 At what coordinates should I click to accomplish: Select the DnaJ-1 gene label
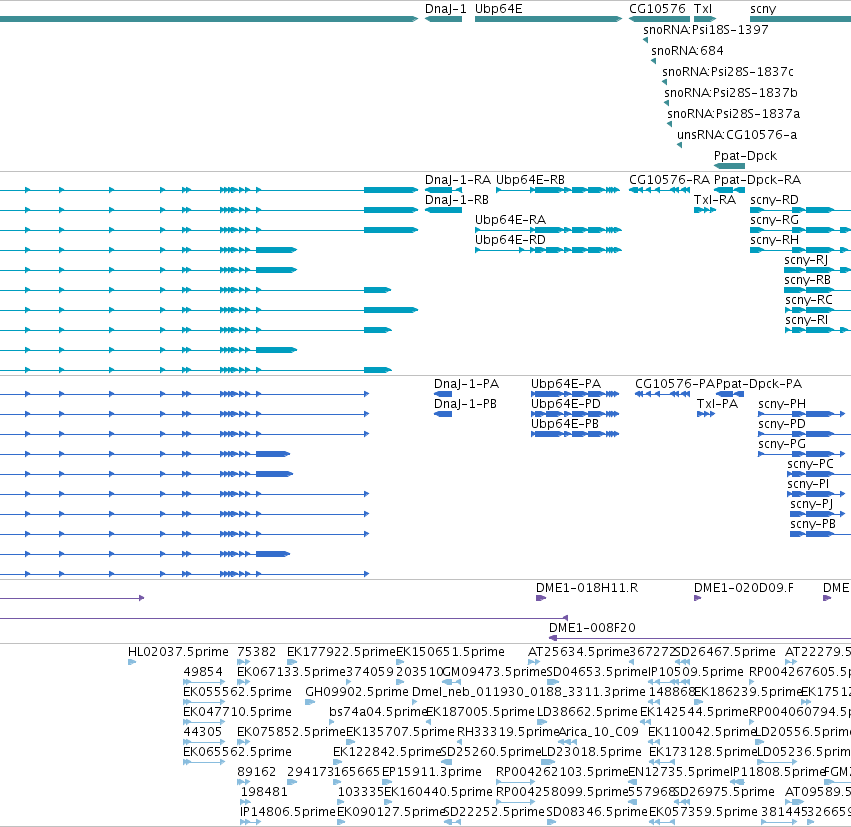pos(445,9)
